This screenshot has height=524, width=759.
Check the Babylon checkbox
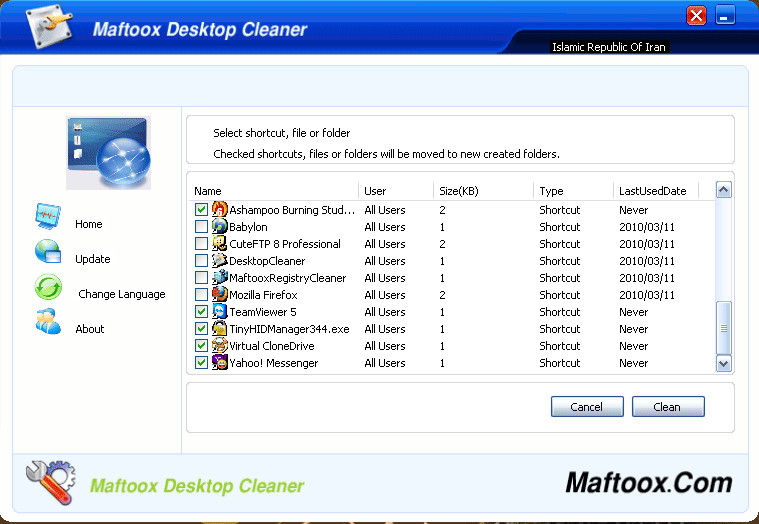(201, 226)
